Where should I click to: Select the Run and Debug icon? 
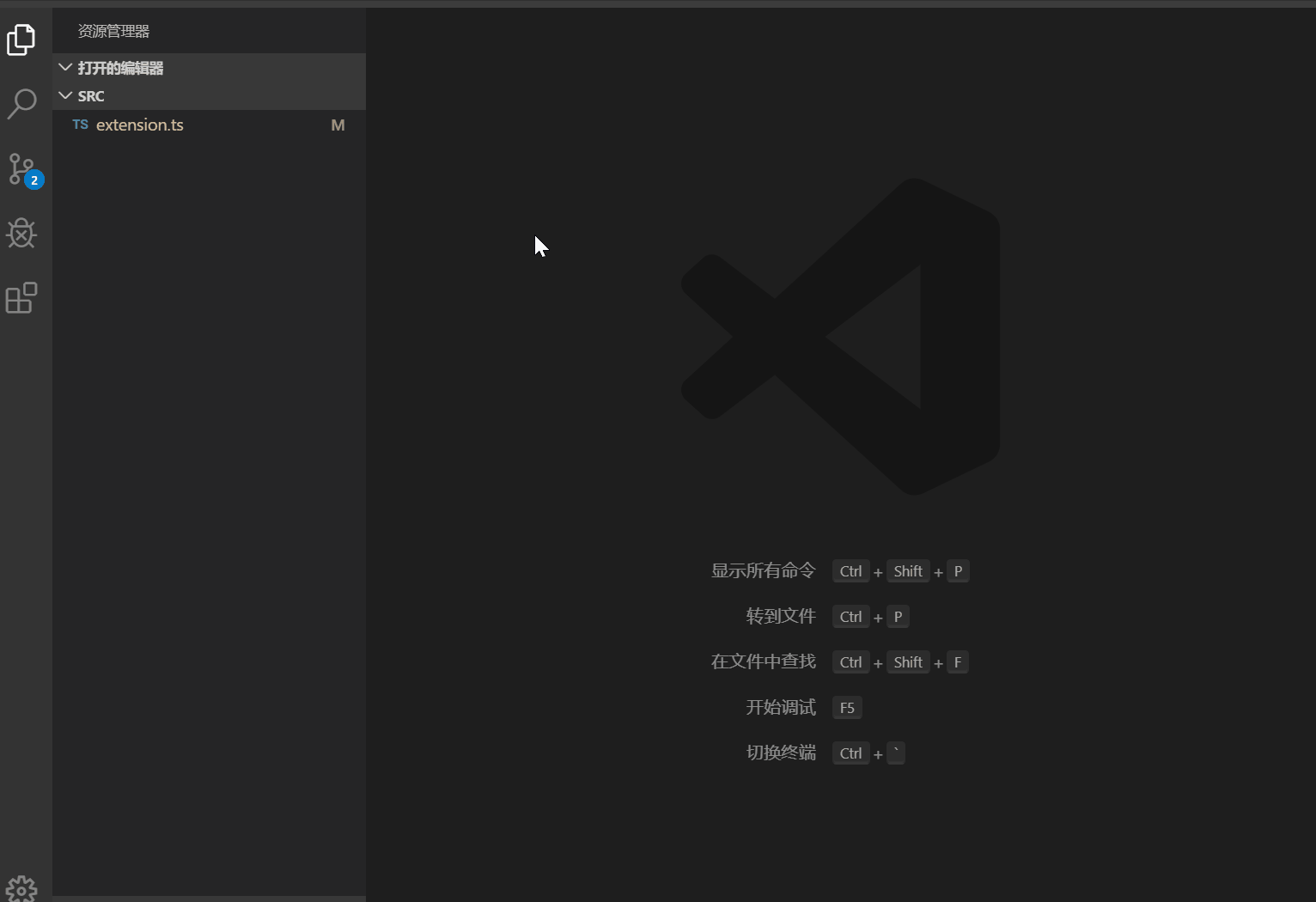click(21, 234)
